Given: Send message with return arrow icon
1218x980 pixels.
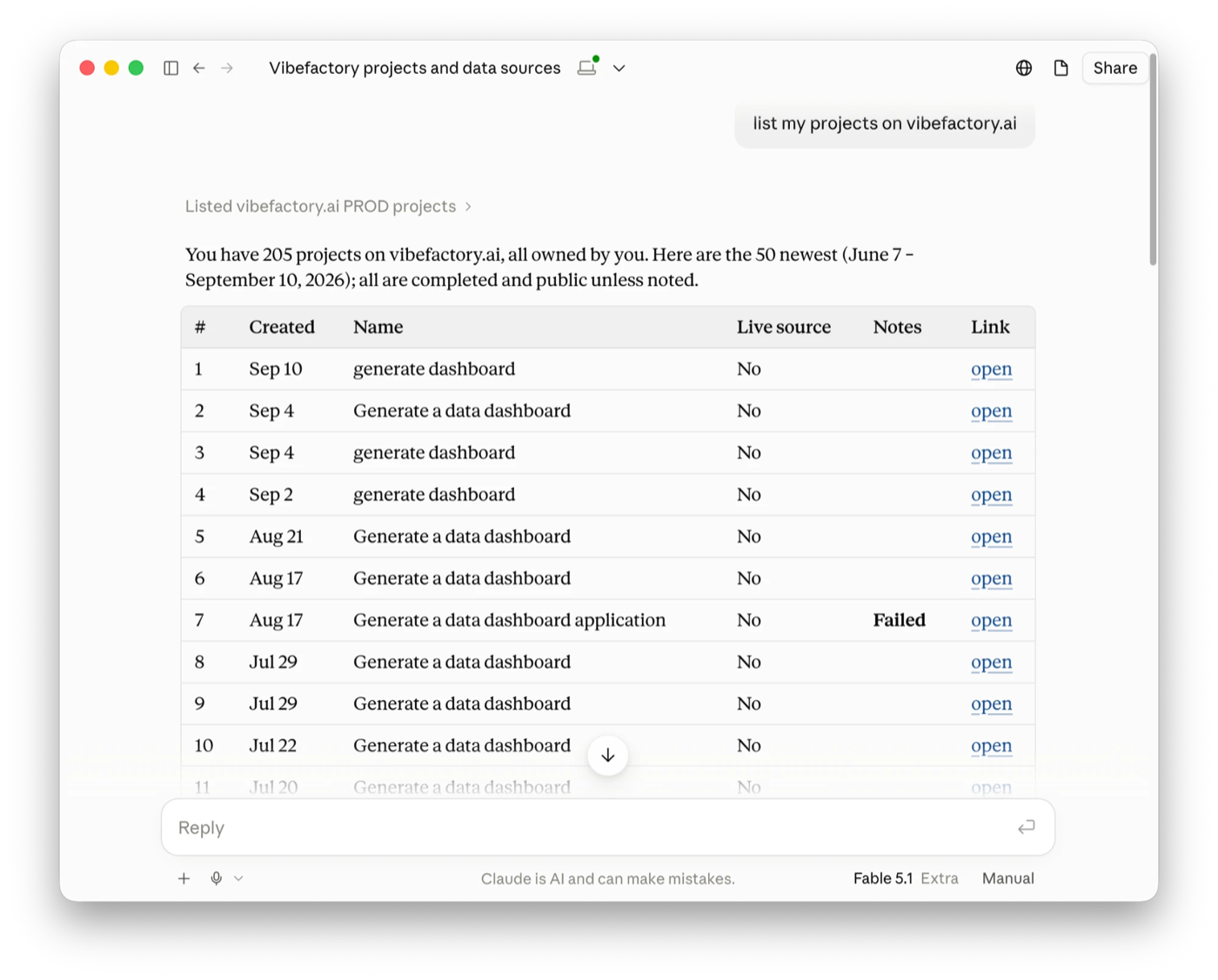Looking at the screenshot, I should point(1026,827).
